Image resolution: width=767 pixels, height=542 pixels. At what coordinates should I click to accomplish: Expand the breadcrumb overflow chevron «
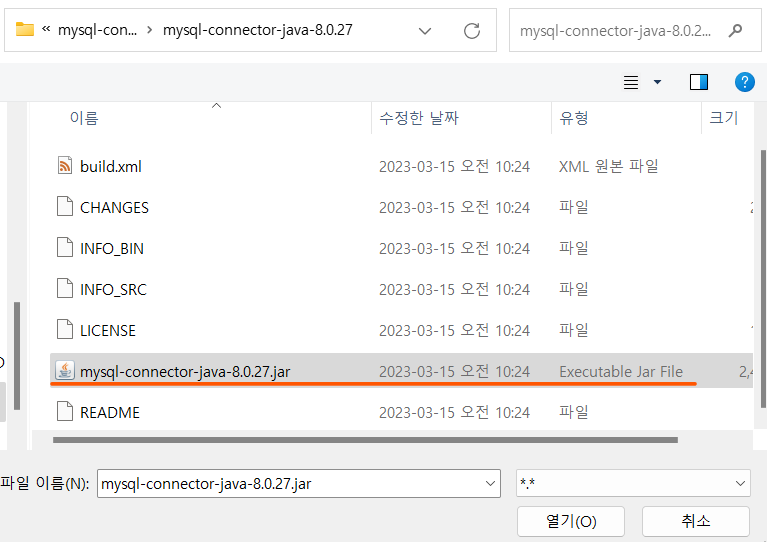point(46,29)
